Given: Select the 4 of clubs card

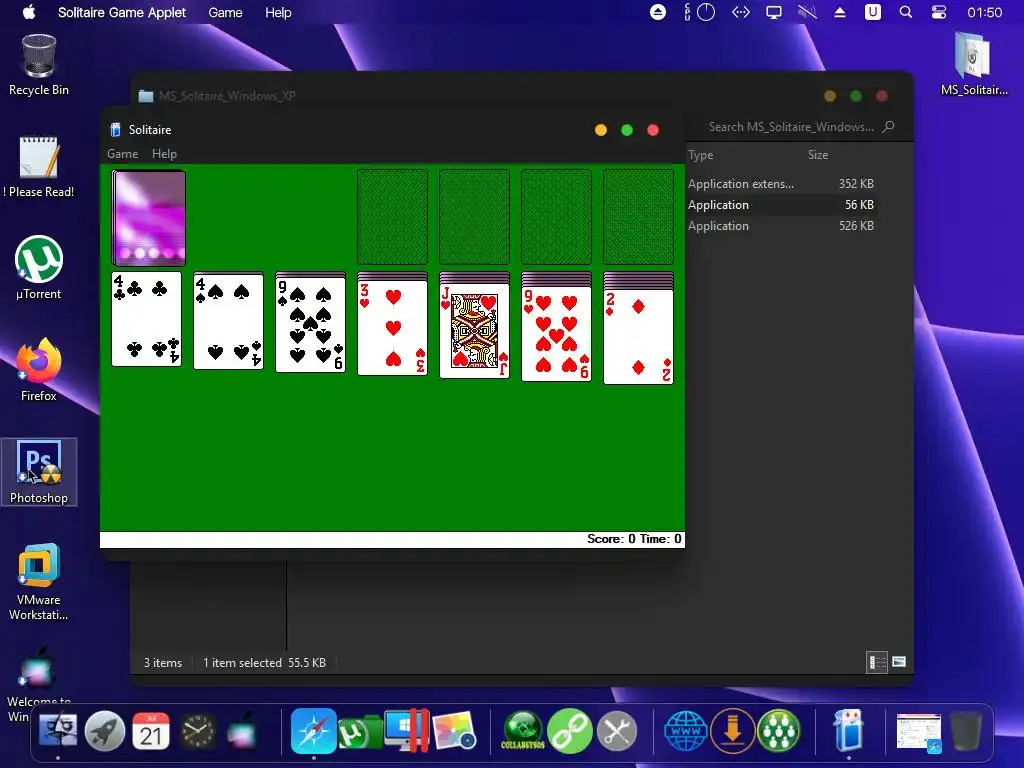Looking at the screenshot, I should point(146,319).
